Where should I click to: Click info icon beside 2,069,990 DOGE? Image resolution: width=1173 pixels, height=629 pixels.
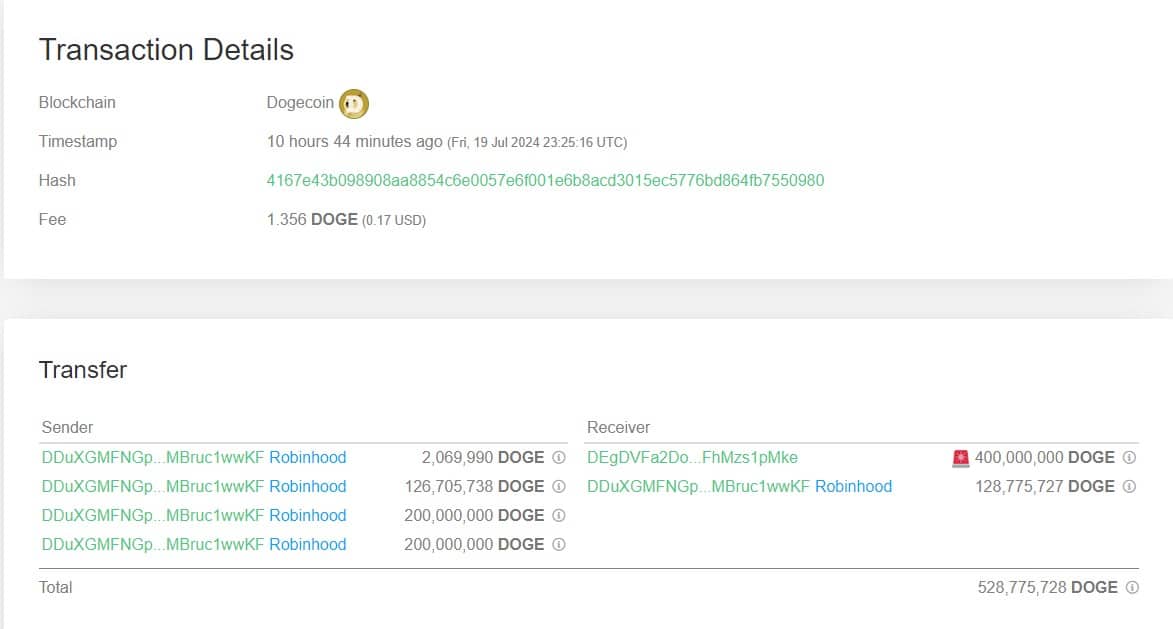point(559,458)
